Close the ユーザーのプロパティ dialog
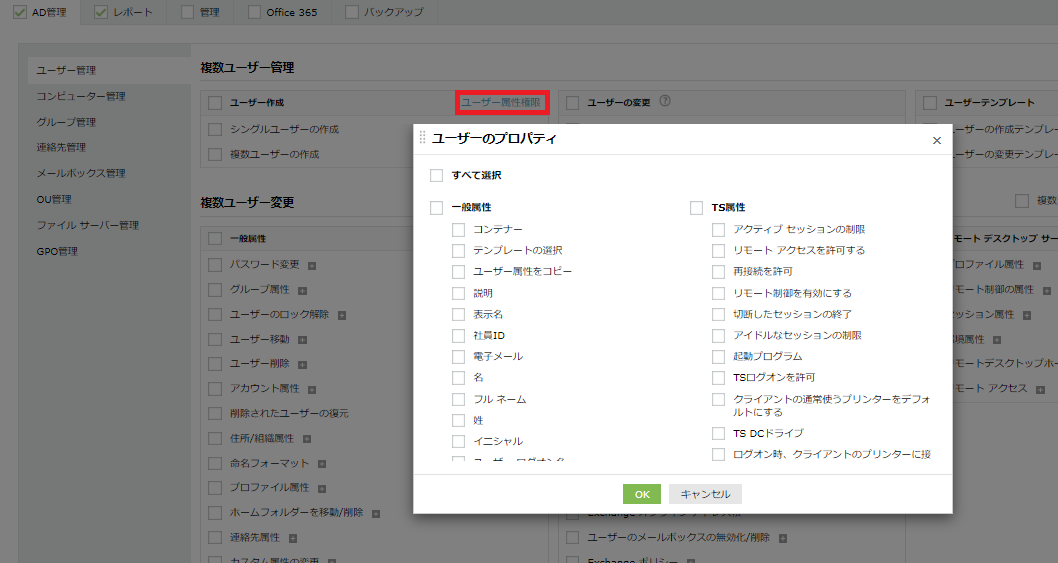The width and height of the screenshot is (1058, 563). click(937, 140)
